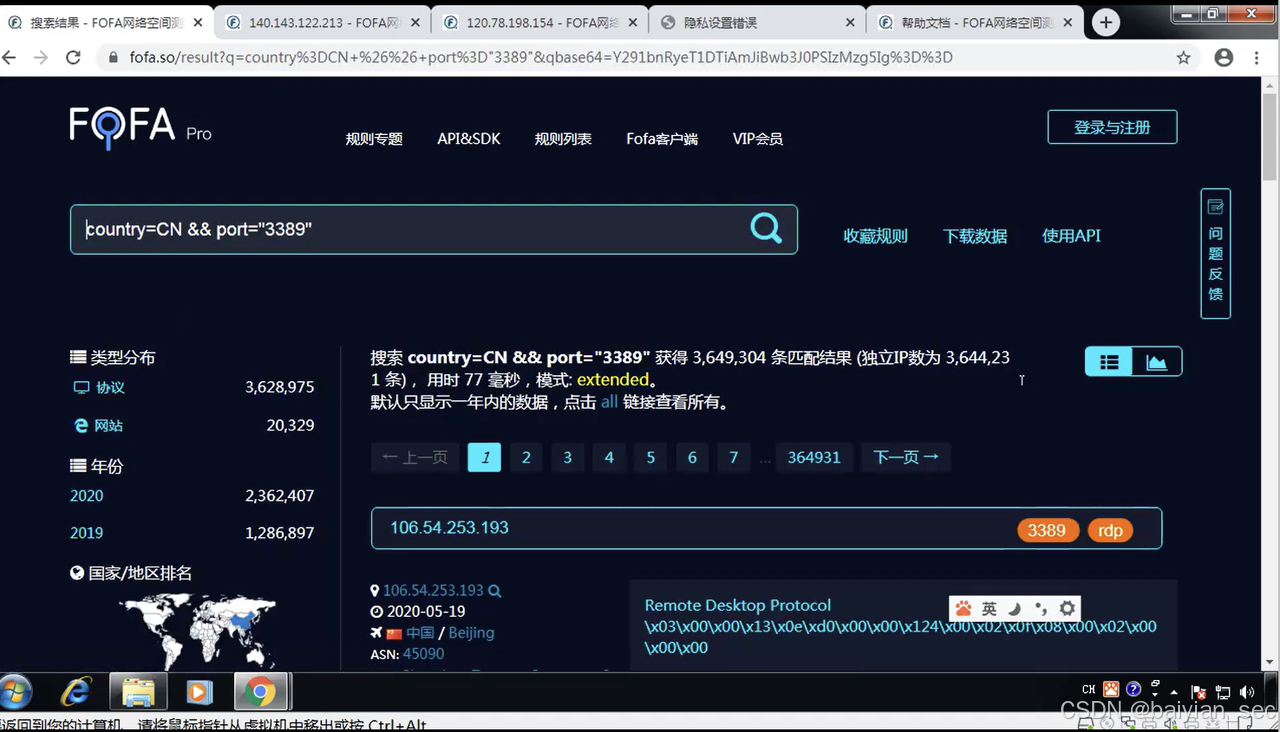
Task: Click the 登录与注册 button
Action: 1112,127
